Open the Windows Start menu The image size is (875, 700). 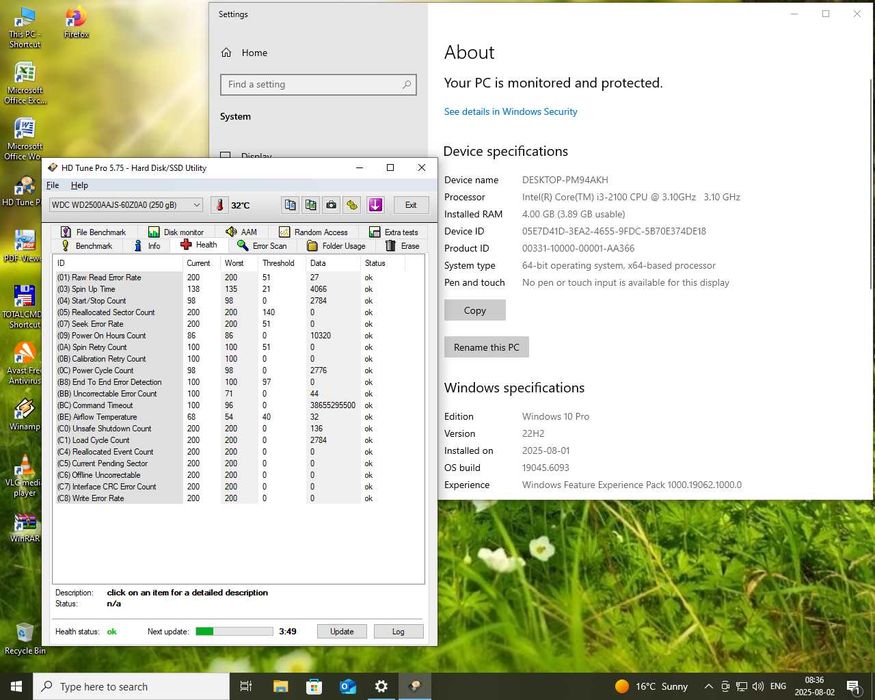[16, 686]
